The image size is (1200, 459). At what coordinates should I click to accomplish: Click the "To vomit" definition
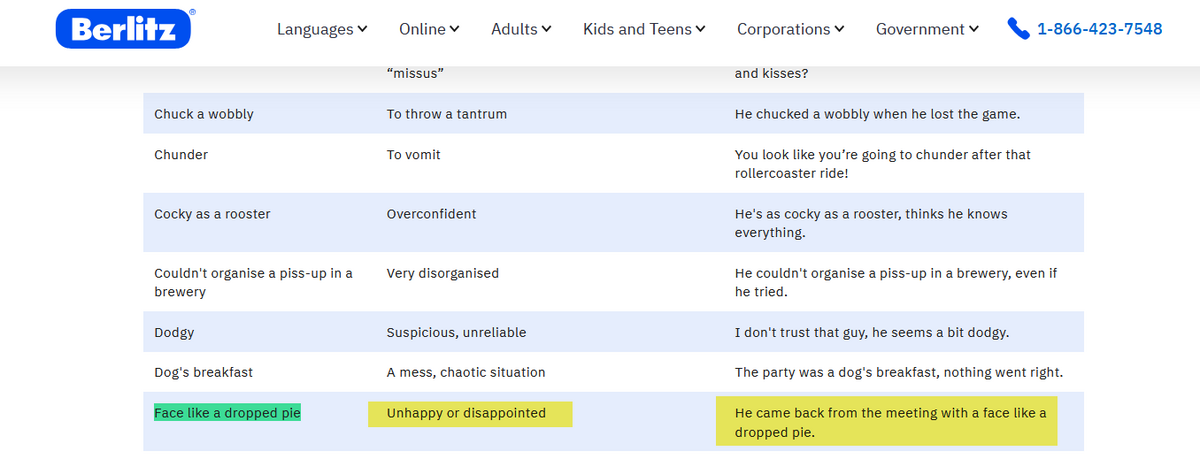click(414, 155)
